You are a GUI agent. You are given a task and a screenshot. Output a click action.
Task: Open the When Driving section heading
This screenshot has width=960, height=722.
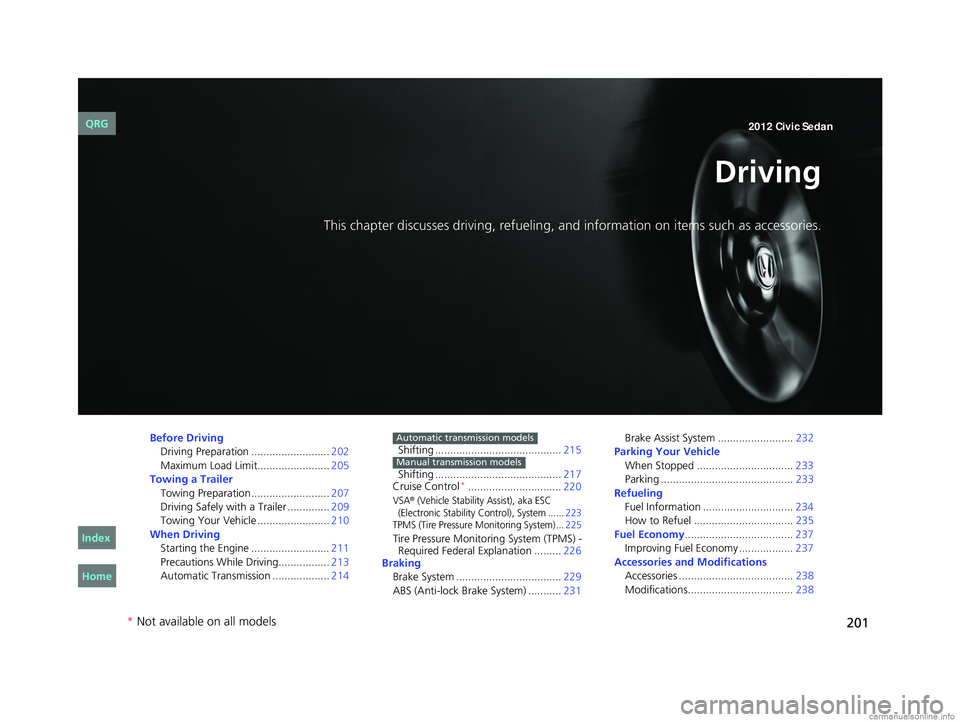pyautogui.click(x=185, y=534)
